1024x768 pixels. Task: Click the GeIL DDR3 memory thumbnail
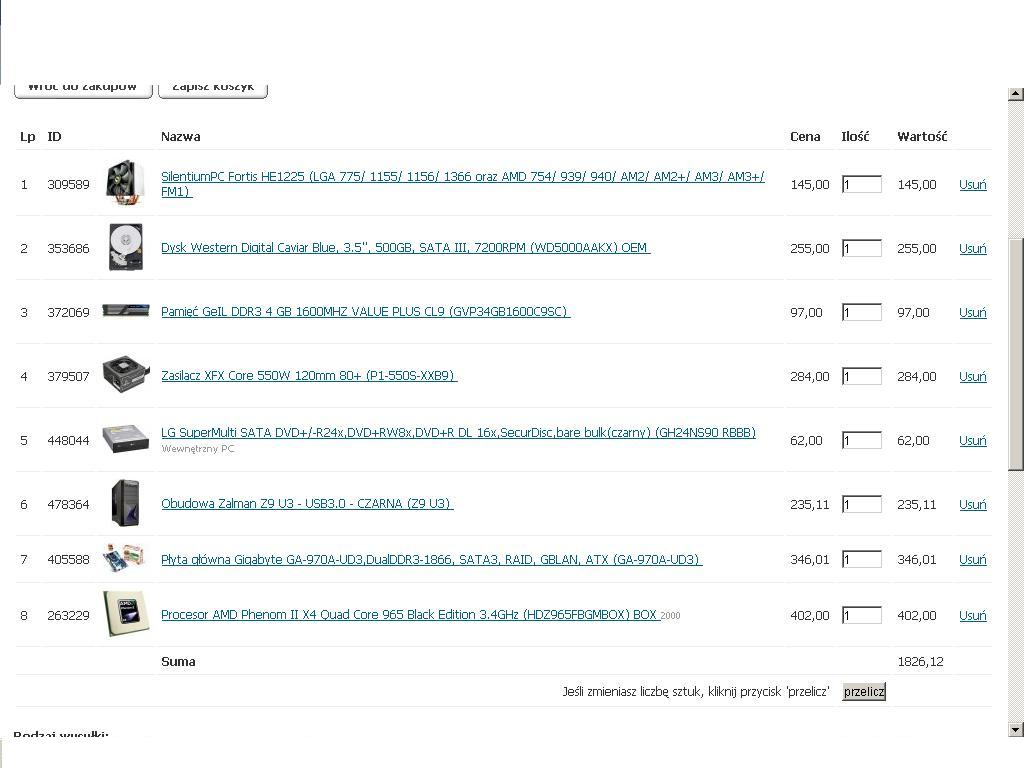point(125,310)
